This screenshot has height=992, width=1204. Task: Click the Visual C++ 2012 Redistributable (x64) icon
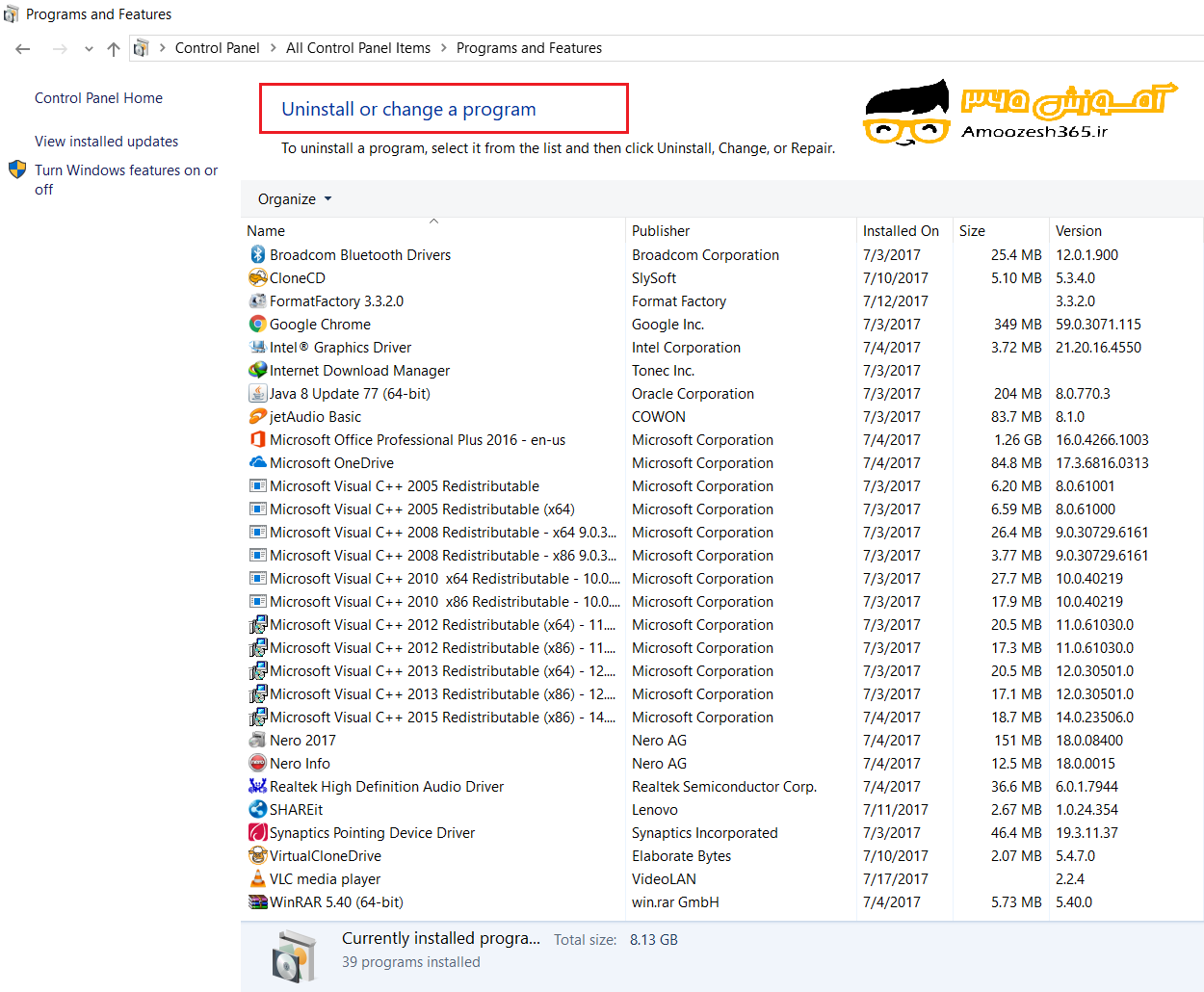pyautogui.click(x=258, y=624)
